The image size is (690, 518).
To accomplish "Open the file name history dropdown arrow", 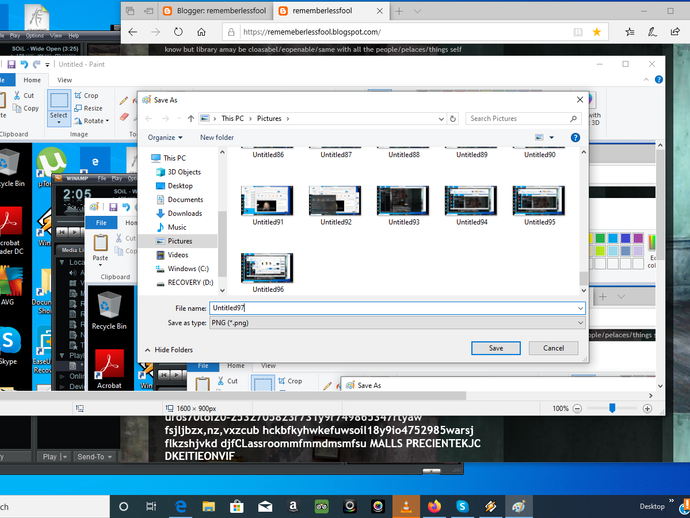I will pyautogui.click(x=580, y=308).
